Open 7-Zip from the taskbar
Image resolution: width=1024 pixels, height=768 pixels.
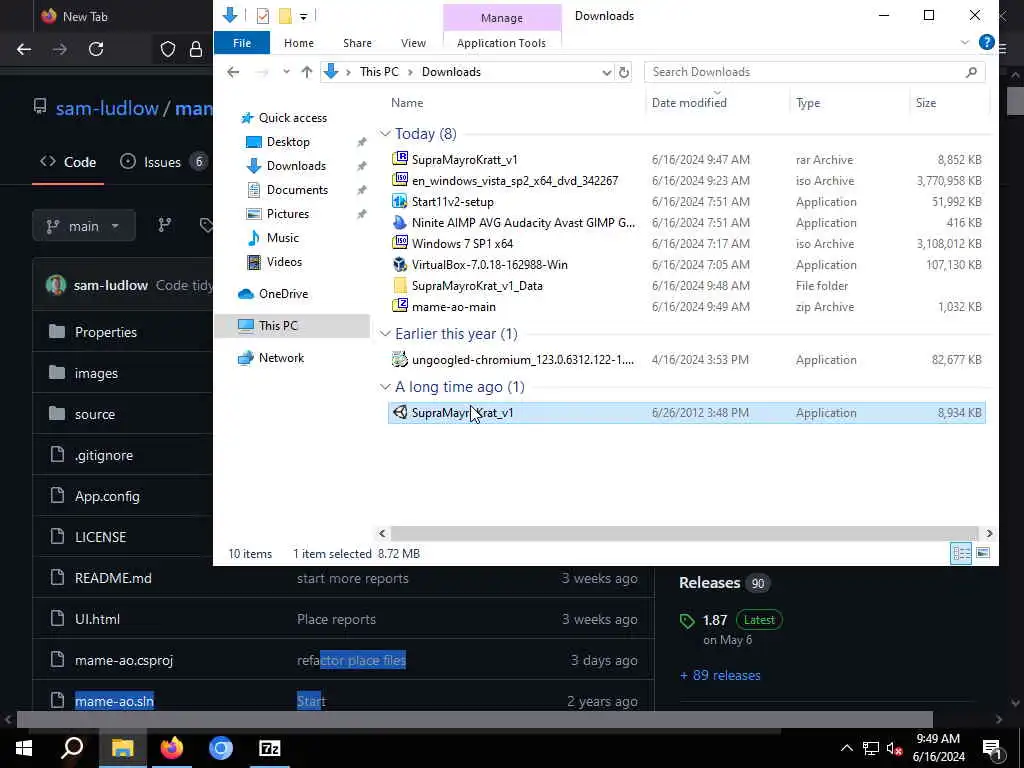[270, 748]
